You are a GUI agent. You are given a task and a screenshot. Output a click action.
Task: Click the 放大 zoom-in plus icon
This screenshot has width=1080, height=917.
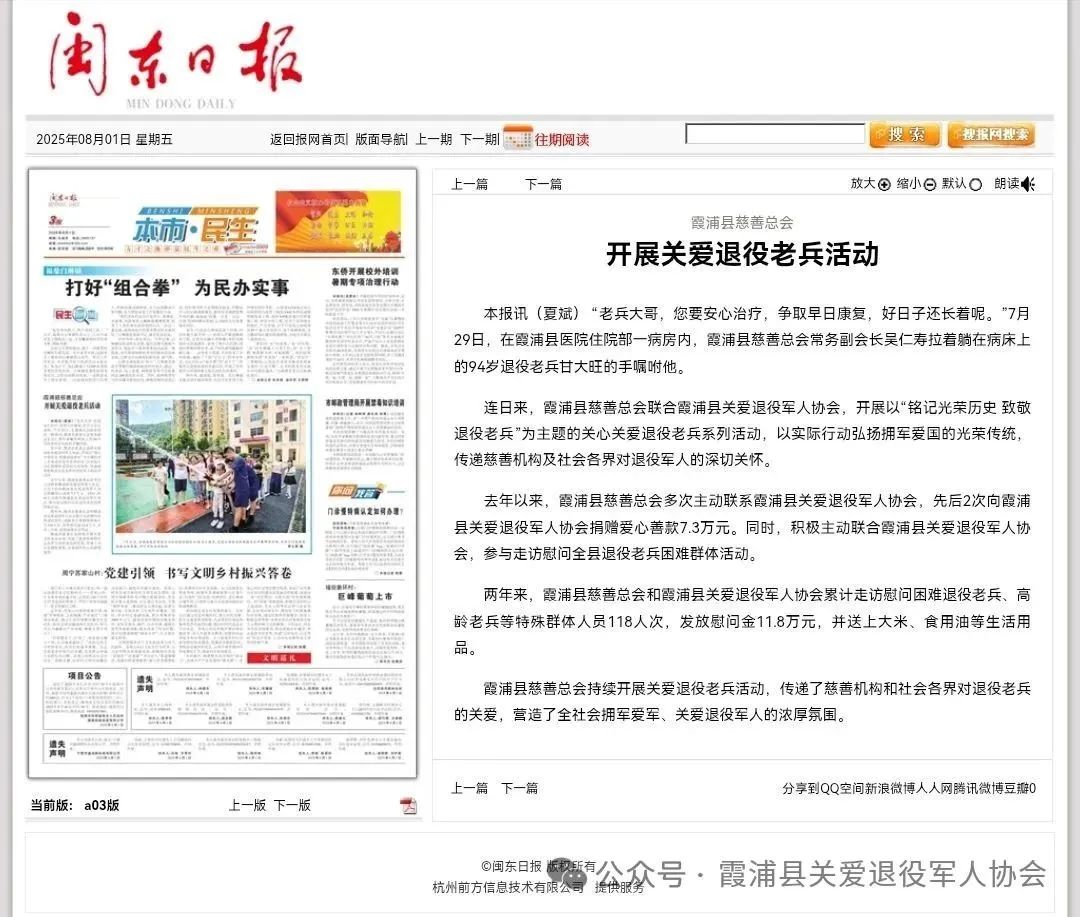[x=883, y=184]
